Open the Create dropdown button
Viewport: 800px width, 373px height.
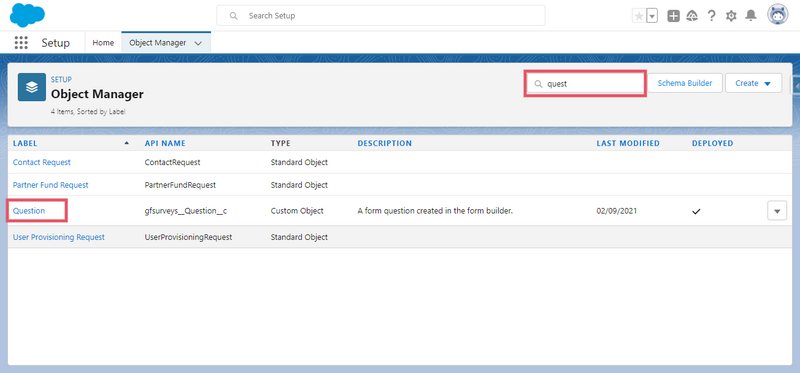(x=753, y=83)
